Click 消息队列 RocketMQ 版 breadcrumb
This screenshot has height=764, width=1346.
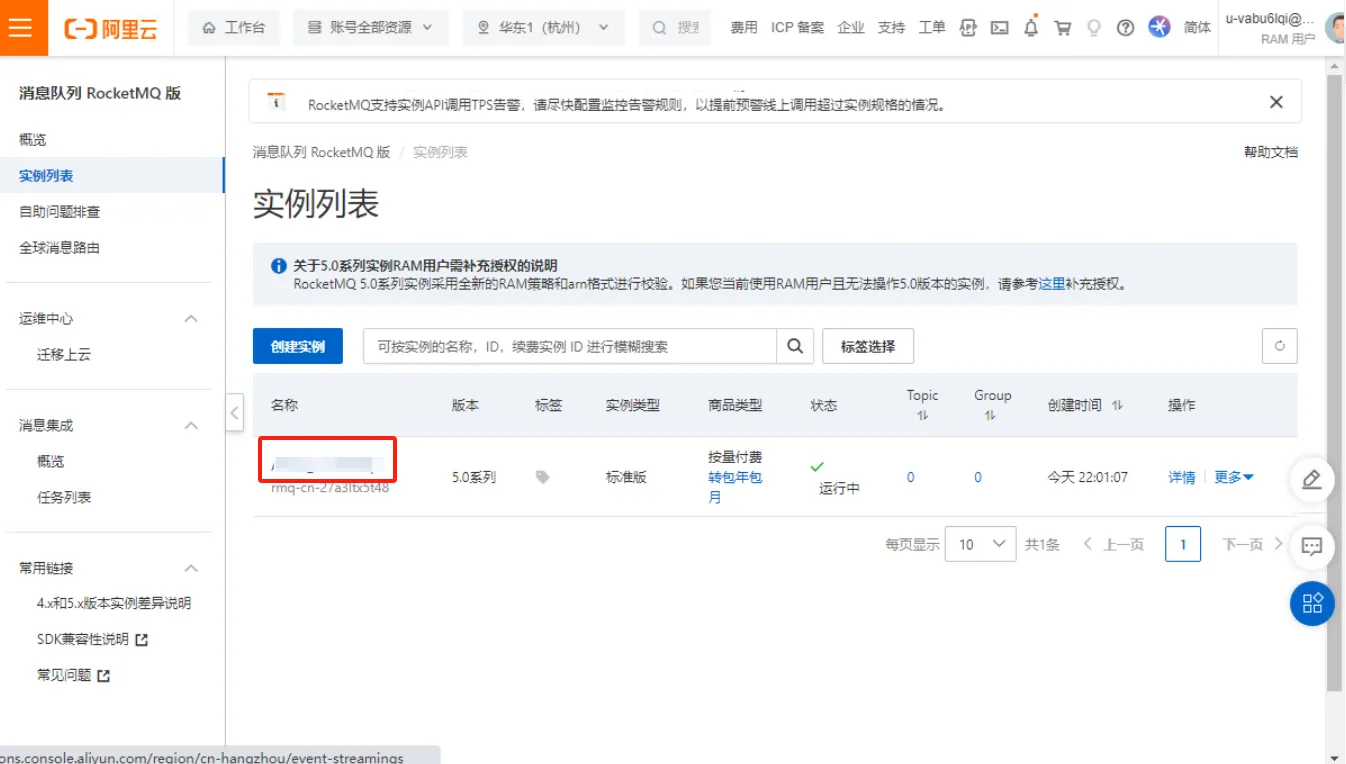tap(321, 152)
